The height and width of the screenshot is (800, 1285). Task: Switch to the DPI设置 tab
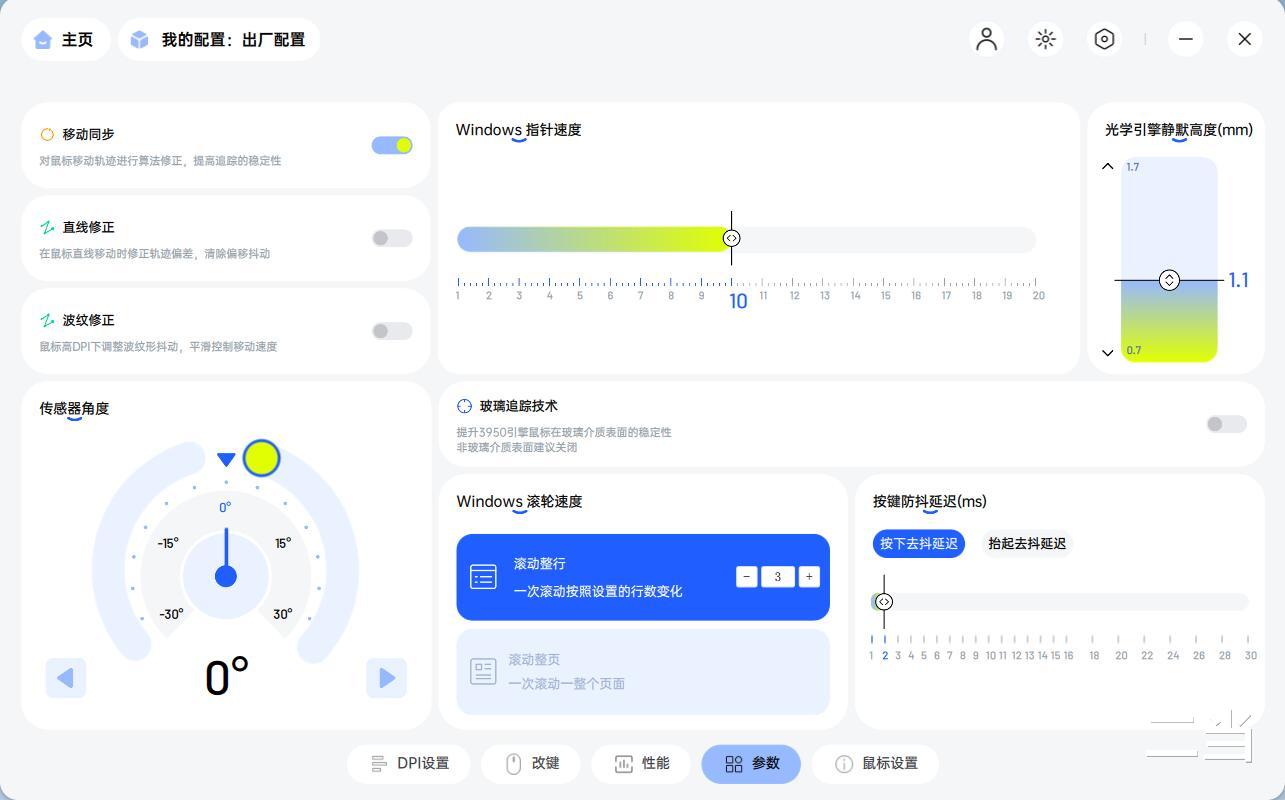(410, 764)
